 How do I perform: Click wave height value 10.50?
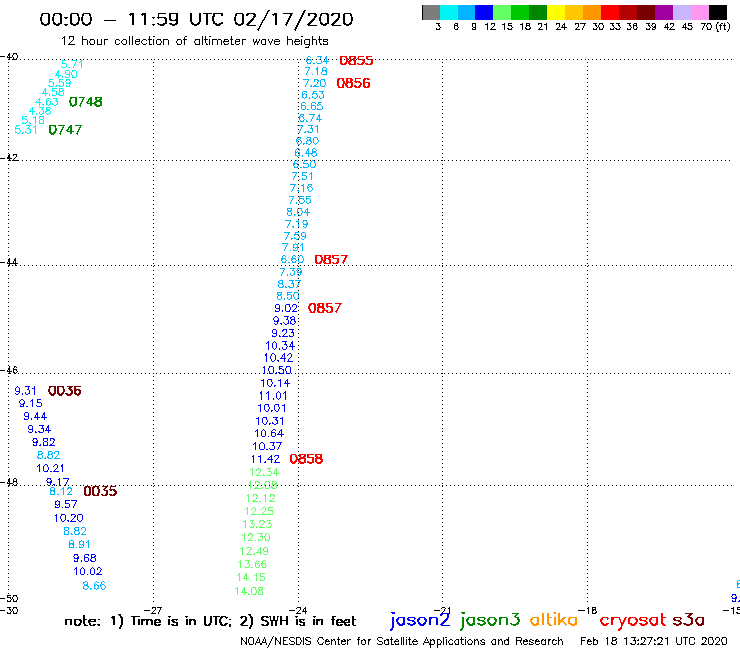[277, 371]
